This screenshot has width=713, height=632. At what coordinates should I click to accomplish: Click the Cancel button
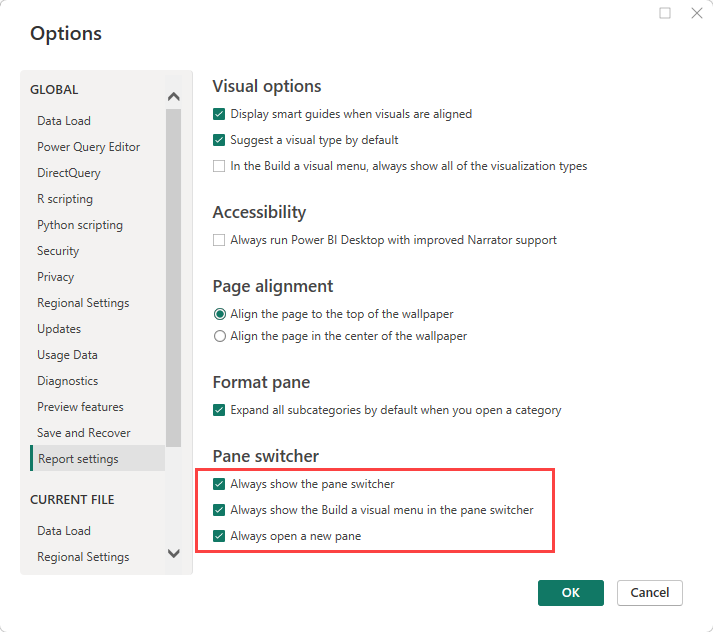pyautogui.click(x=650, y=593)
